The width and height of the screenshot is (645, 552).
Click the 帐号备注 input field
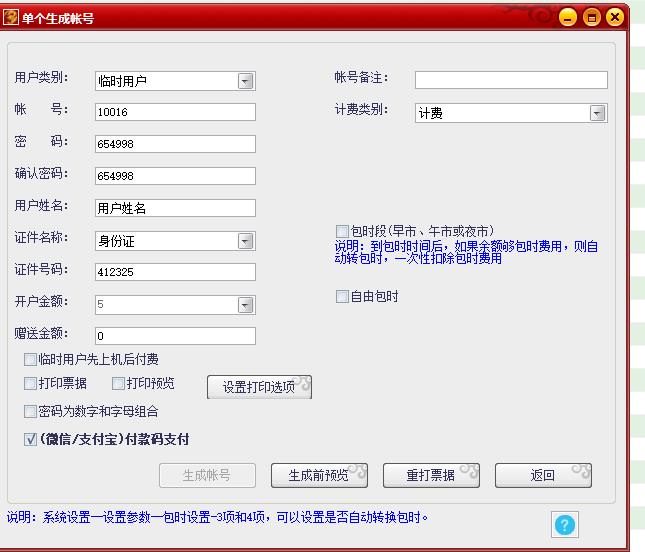(x=510, y=80)
